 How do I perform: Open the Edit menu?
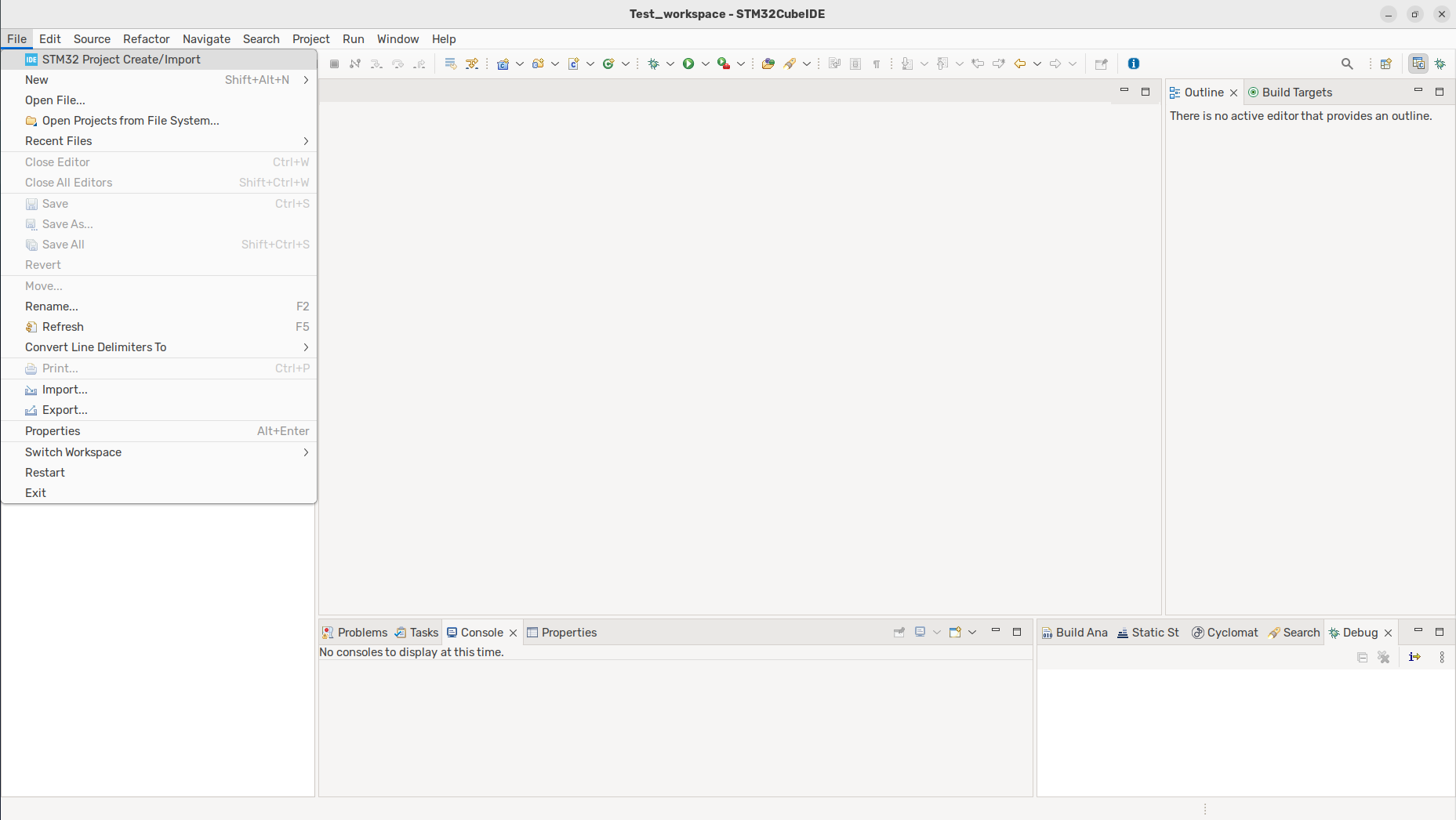[x=50, y=39]
